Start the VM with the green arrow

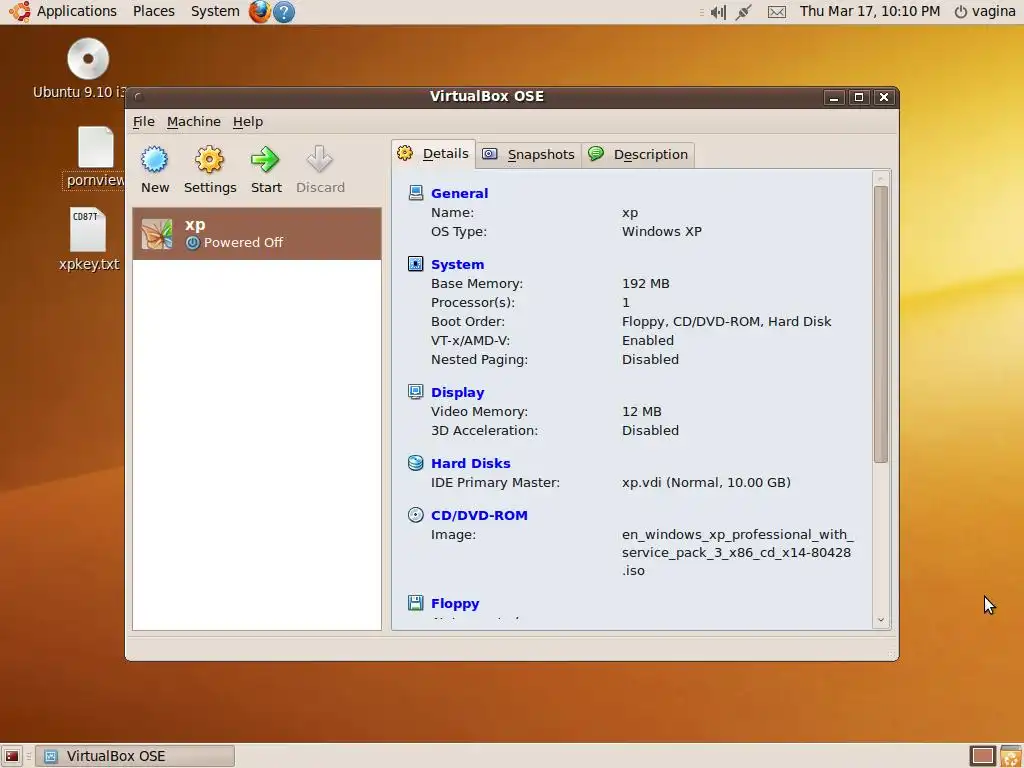pyautogui.click(x=265, y=159)
